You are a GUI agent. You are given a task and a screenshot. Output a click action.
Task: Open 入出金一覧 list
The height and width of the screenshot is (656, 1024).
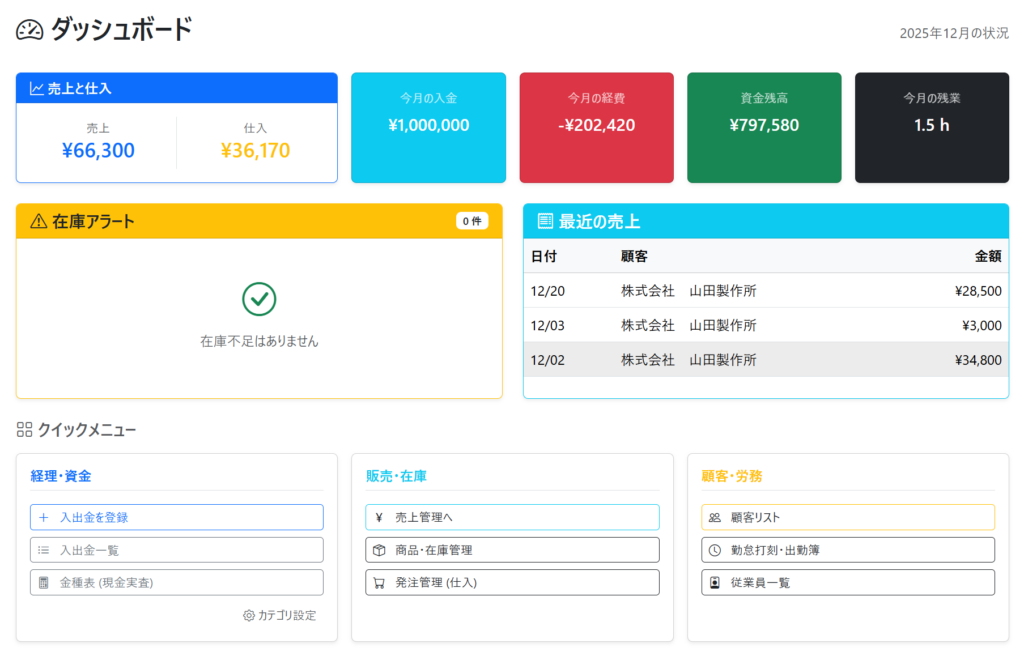176,550
